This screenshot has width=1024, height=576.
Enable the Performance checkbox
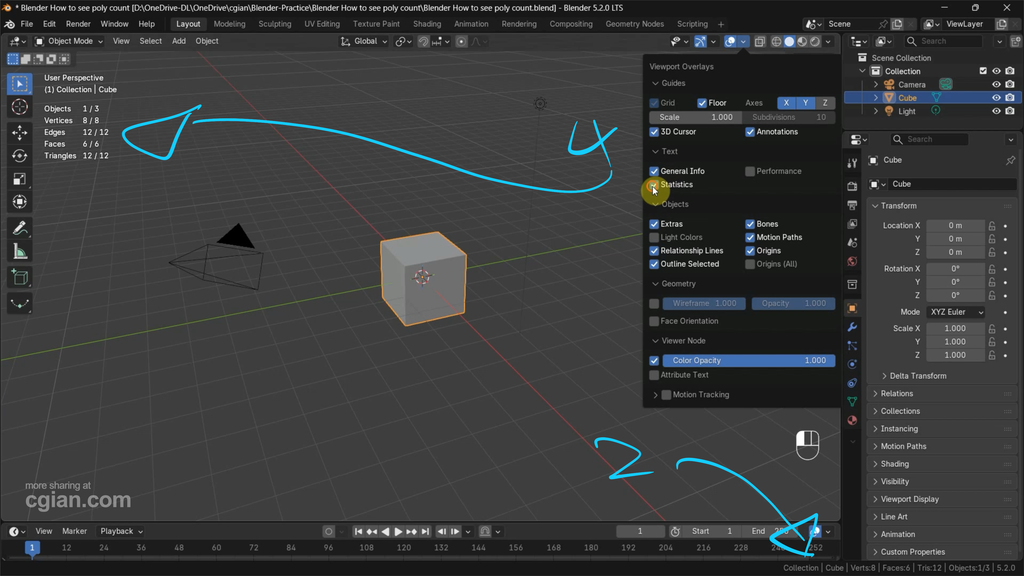coord(750,171)
